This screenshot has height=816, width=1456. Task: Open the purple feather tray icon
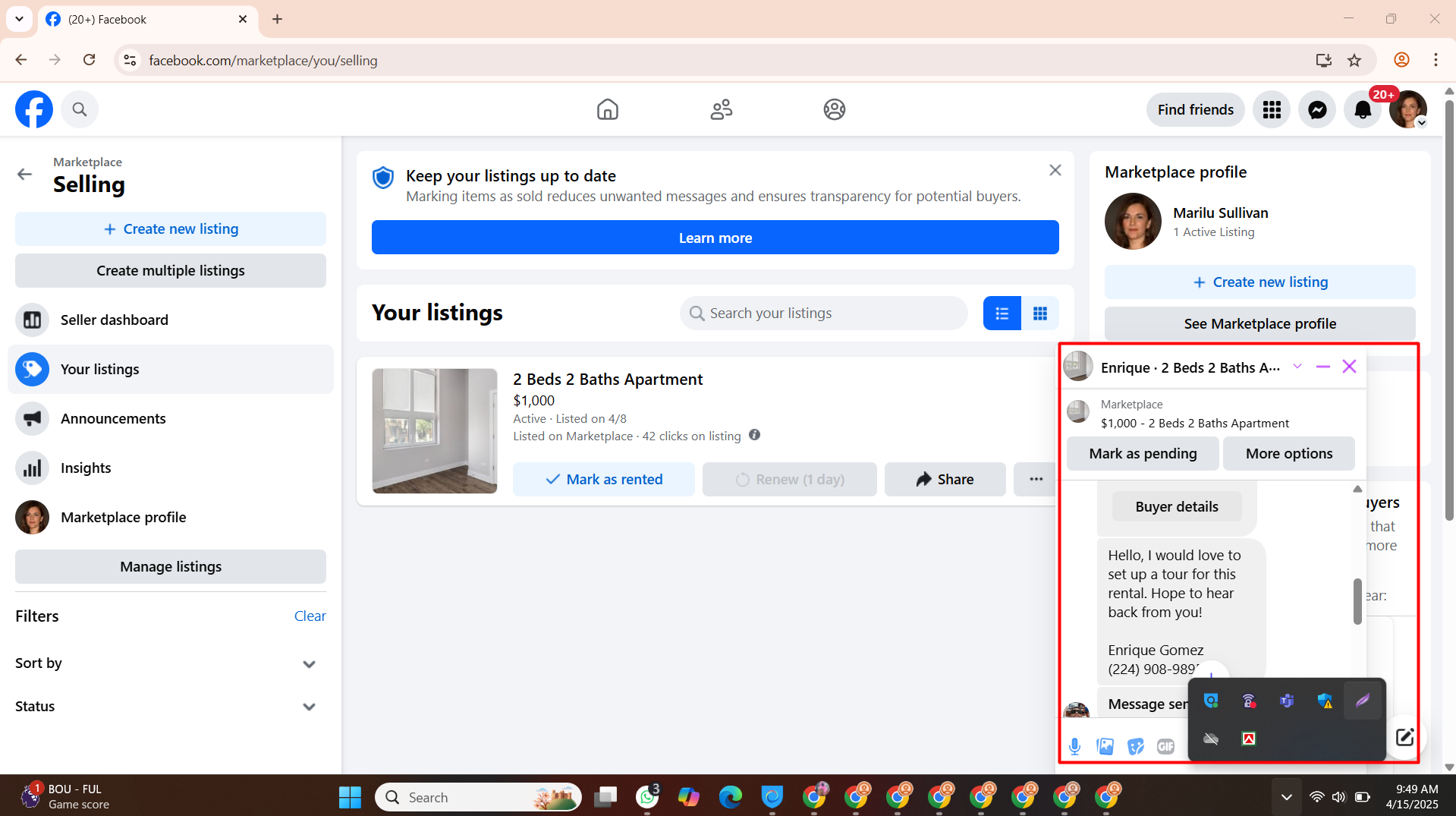tap(1363, 701)
